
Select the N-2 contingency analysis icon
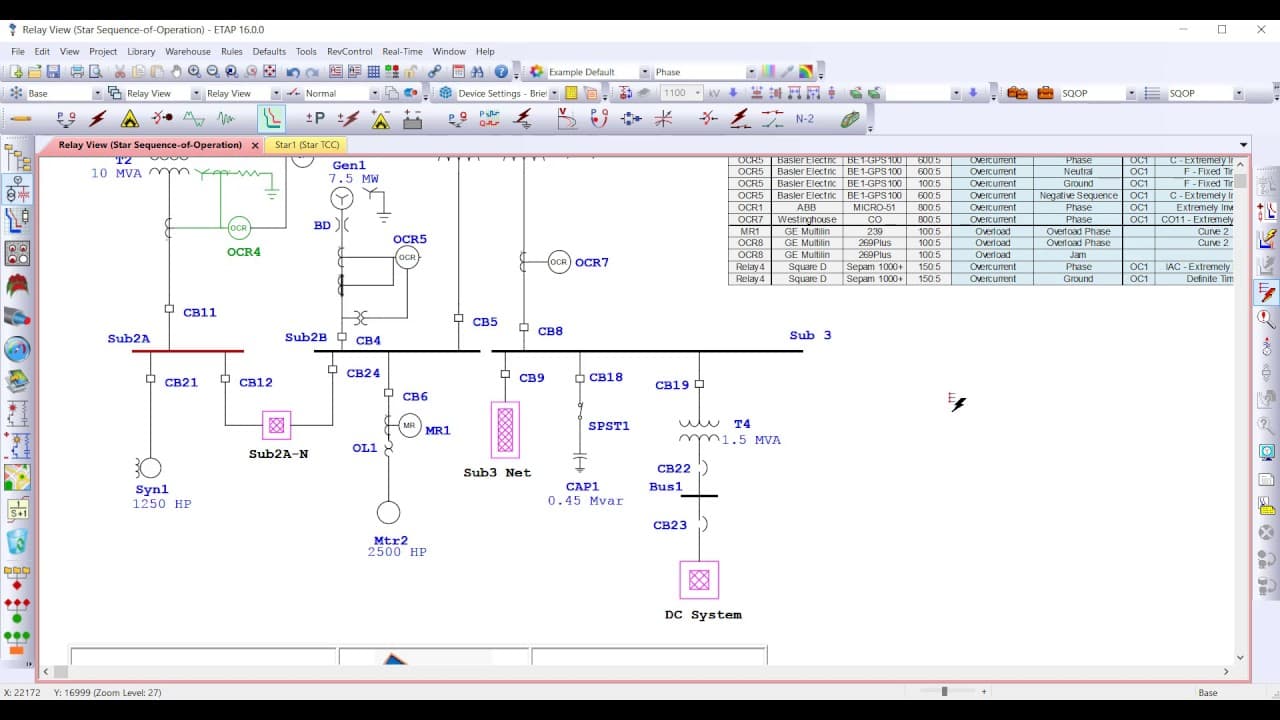[x=805, y=119]
